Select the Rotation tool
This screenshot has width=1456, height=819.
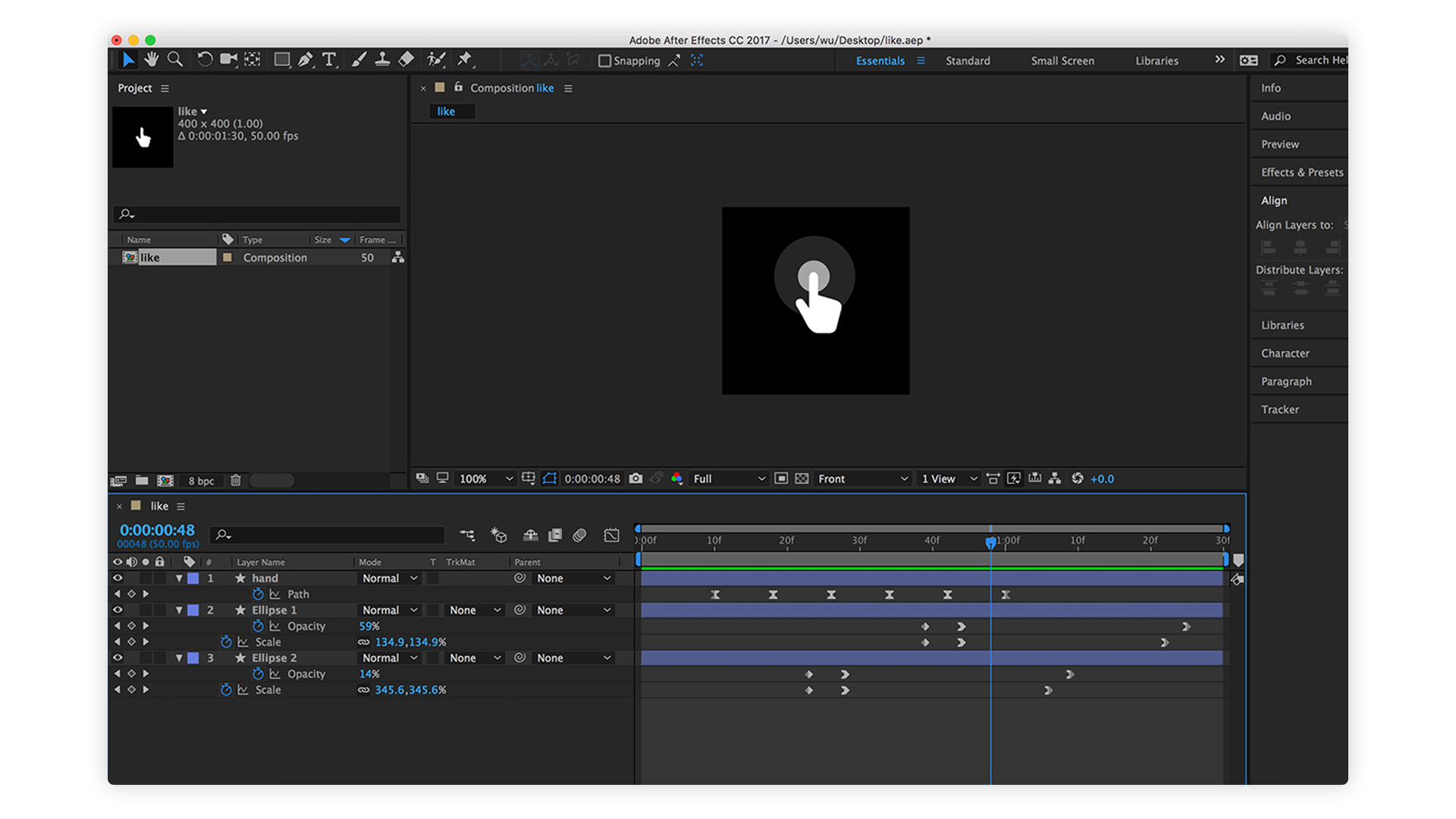point(204,60)
